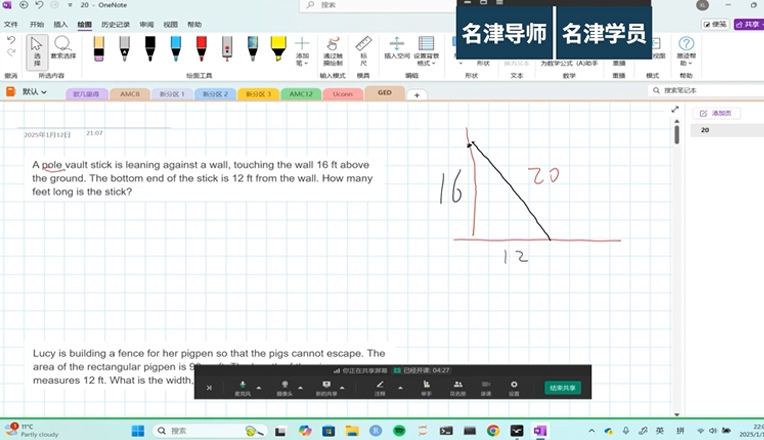Select the lasso select tool

click(x=63, y=48)
